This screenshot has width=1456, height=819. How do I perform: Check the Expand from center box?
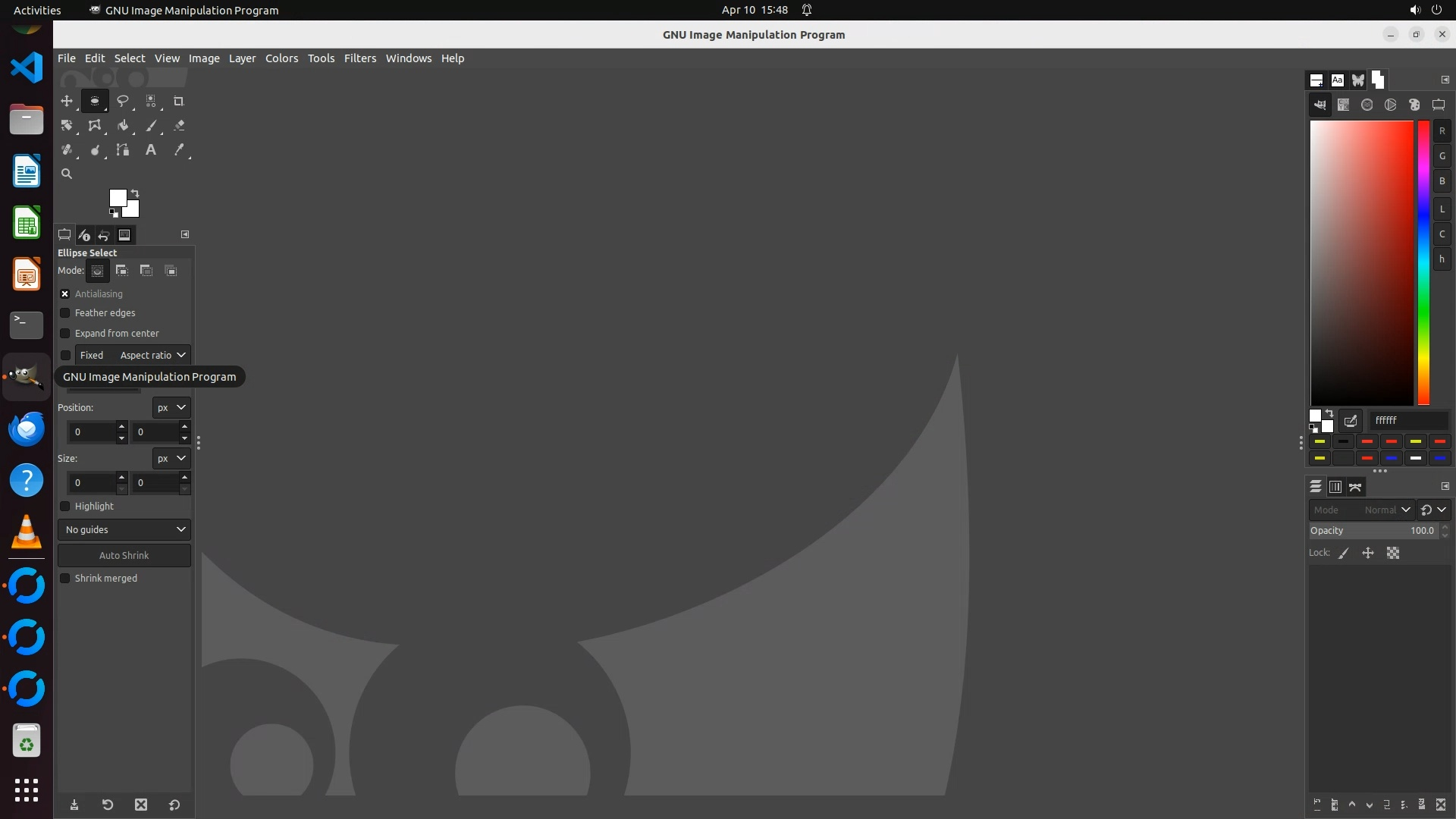pos(65,334)
